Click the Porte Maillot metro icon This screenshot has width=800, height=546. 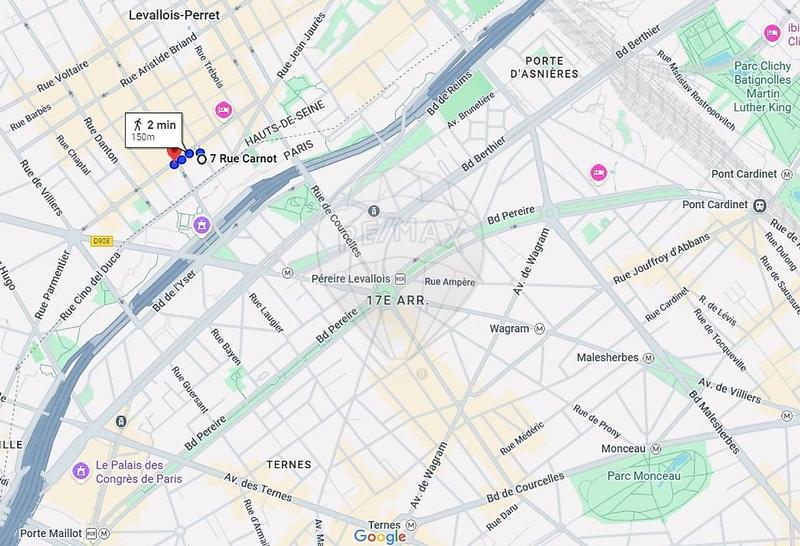click(104, 534)
